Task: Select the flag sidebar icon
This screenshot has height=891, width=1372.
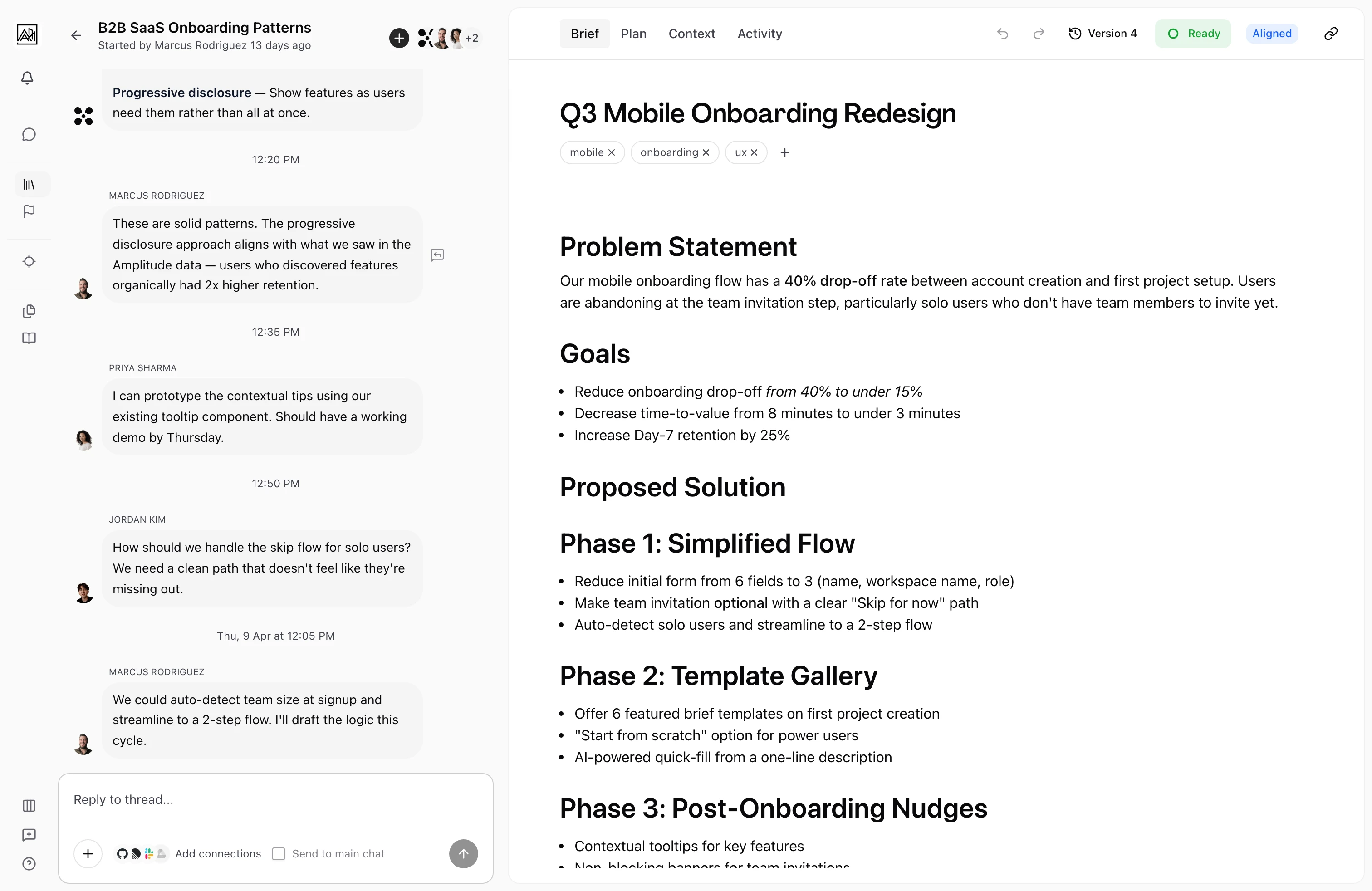Action: click(28, 212)
